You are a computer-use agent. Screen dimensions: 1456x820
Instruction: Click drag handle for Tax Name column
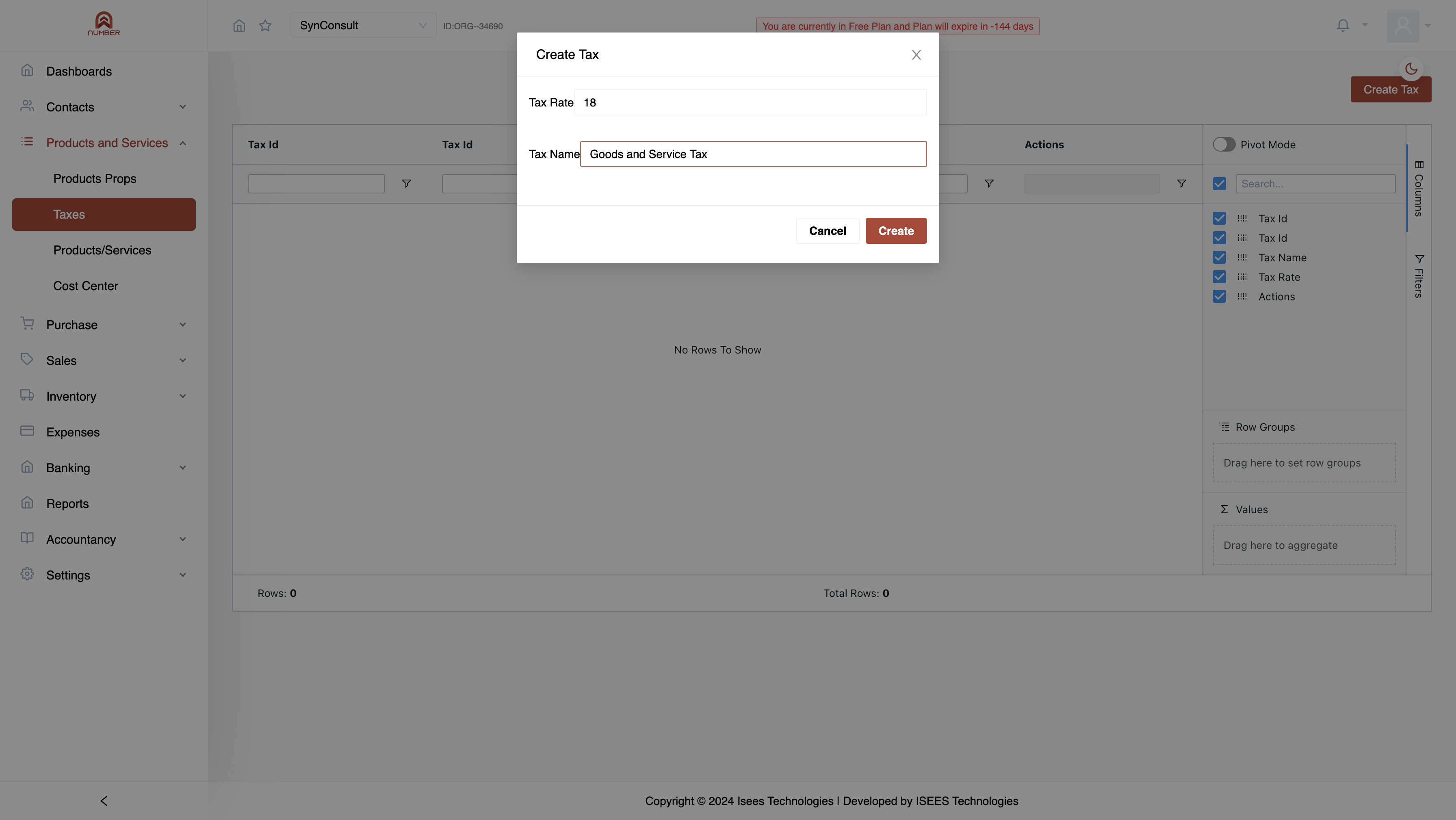1242,257
